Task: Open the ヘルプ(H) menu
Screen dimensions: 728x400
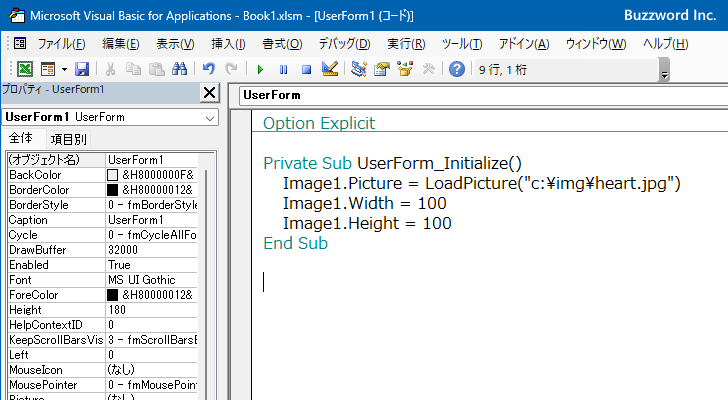Action: [x=665, y=44]
